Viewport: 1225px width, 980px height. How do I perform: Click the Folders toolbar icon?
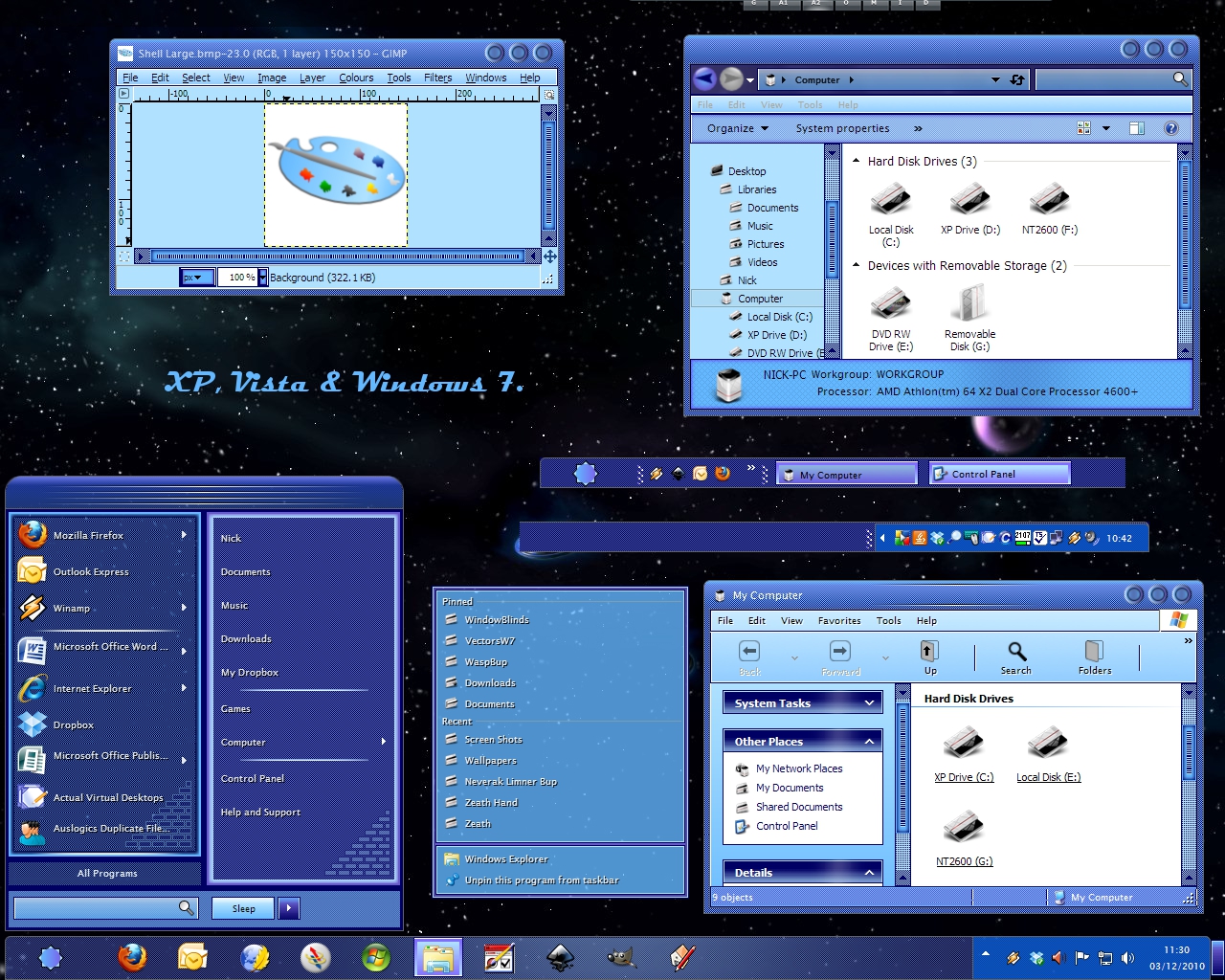click(1095, 658)
